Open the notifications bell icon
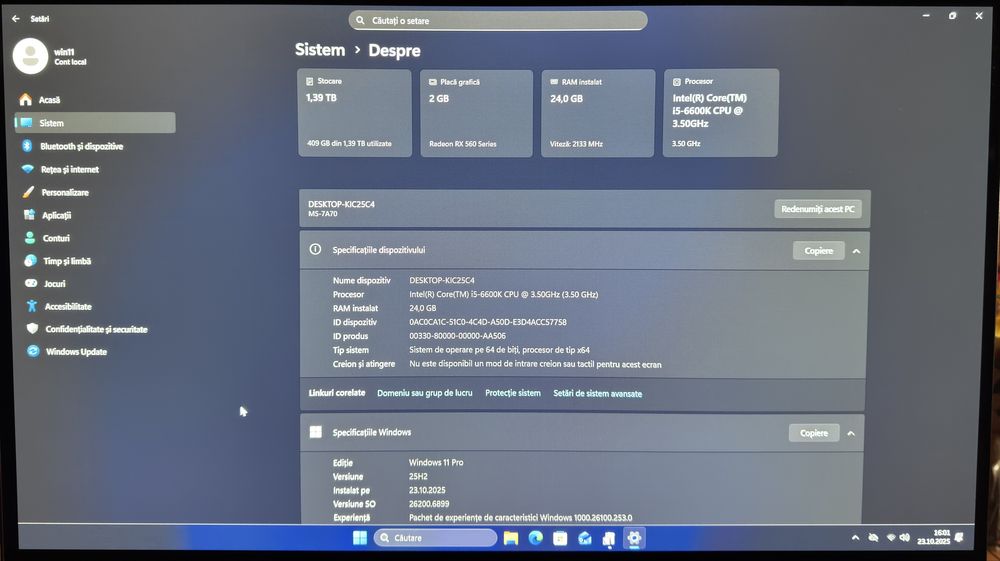The image size is (1000, 561). click(959, 537)
